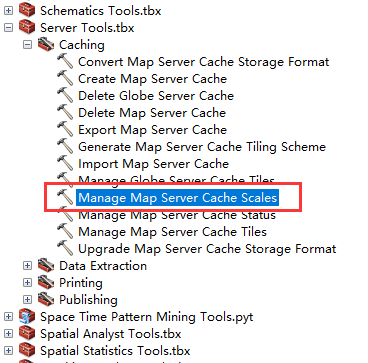Click the Server Tools toolbox icon

tap(27, 27)
